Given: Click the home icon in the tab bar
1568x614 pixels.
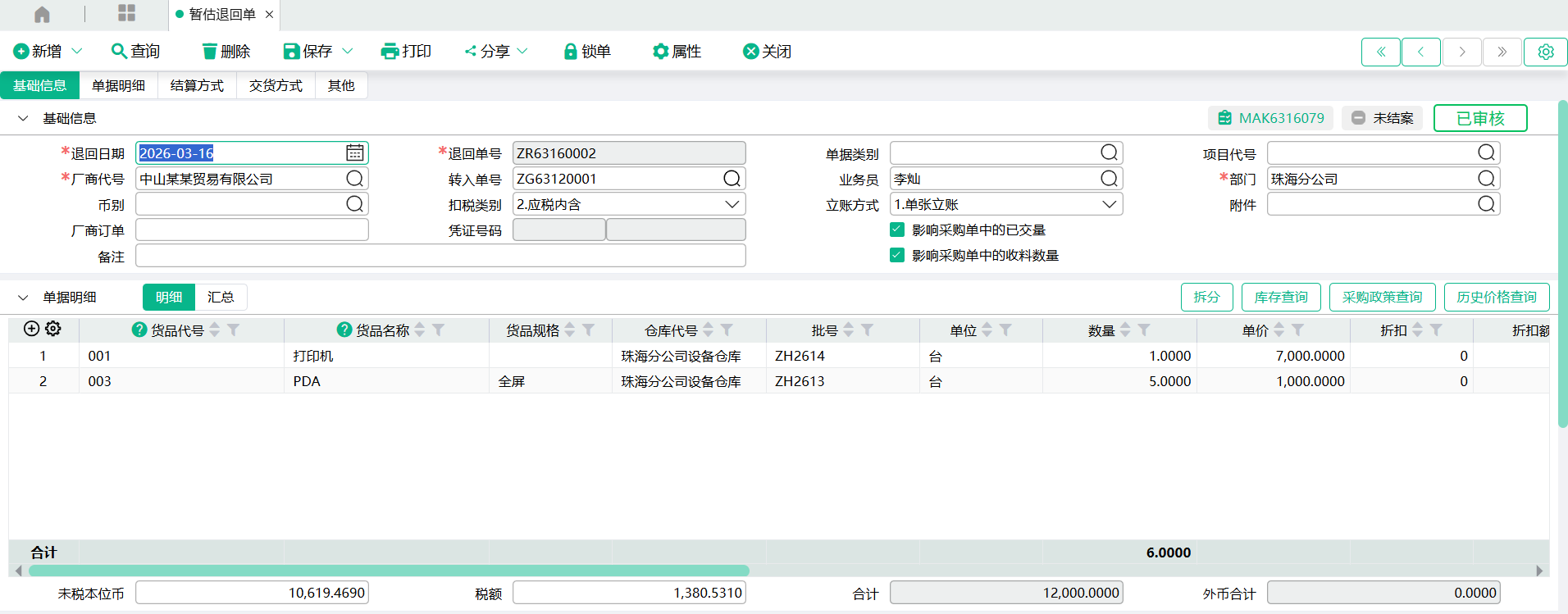Looking at the screenshot, I should point(42,14).
